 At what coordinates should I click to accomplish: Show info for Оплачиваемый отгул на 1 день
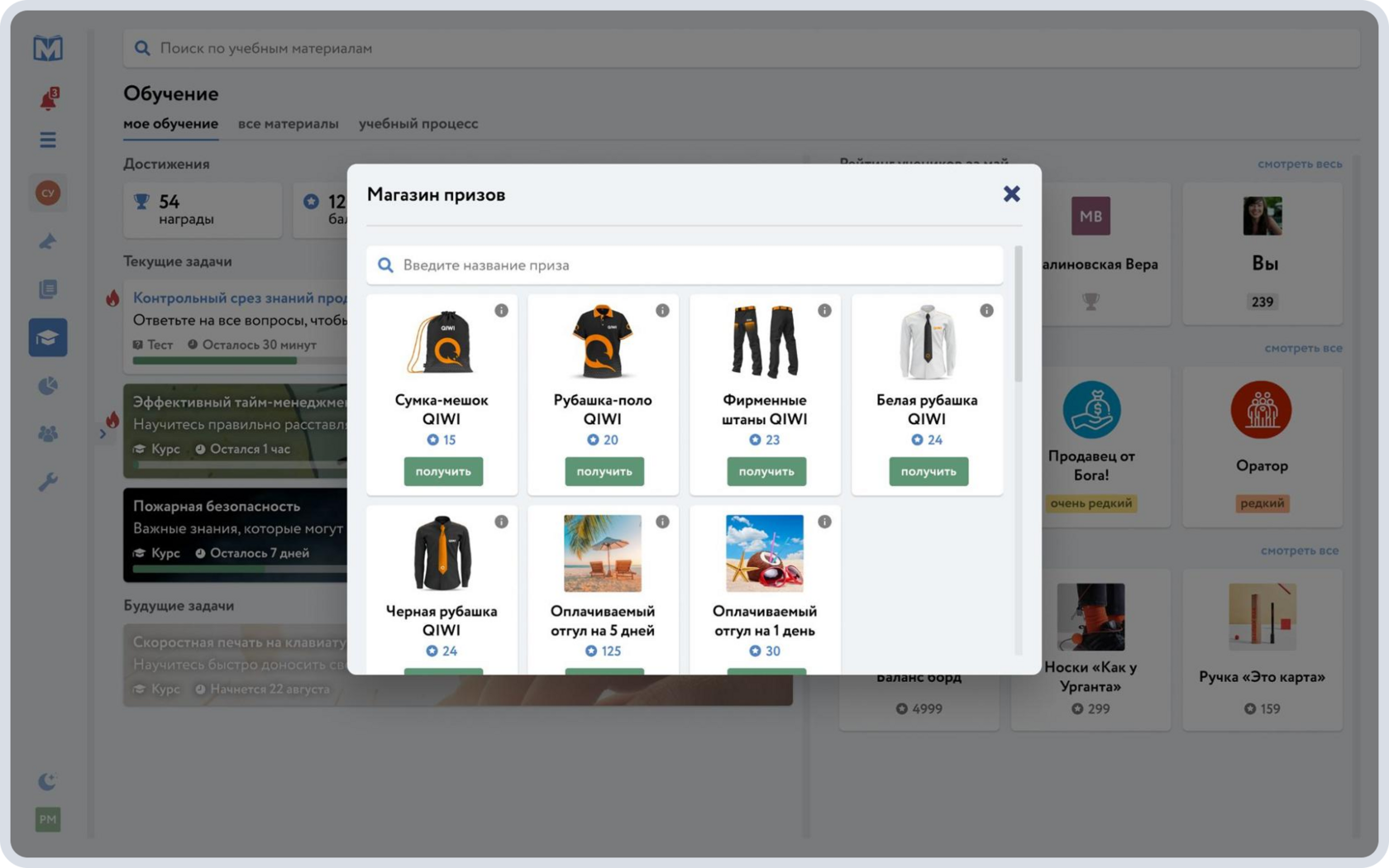coord(824,522)
